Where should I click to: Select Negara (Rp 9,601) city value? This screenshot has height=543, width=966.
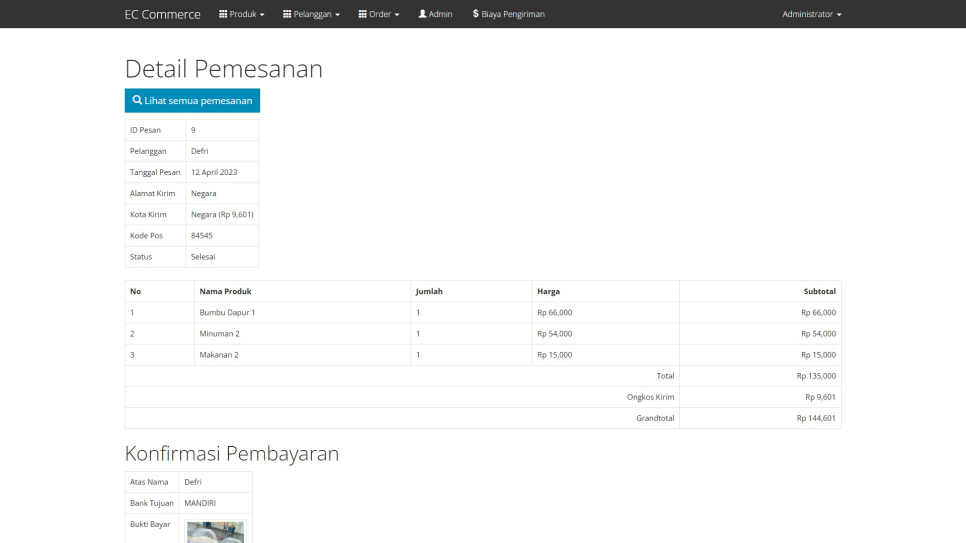coord(222,214)
